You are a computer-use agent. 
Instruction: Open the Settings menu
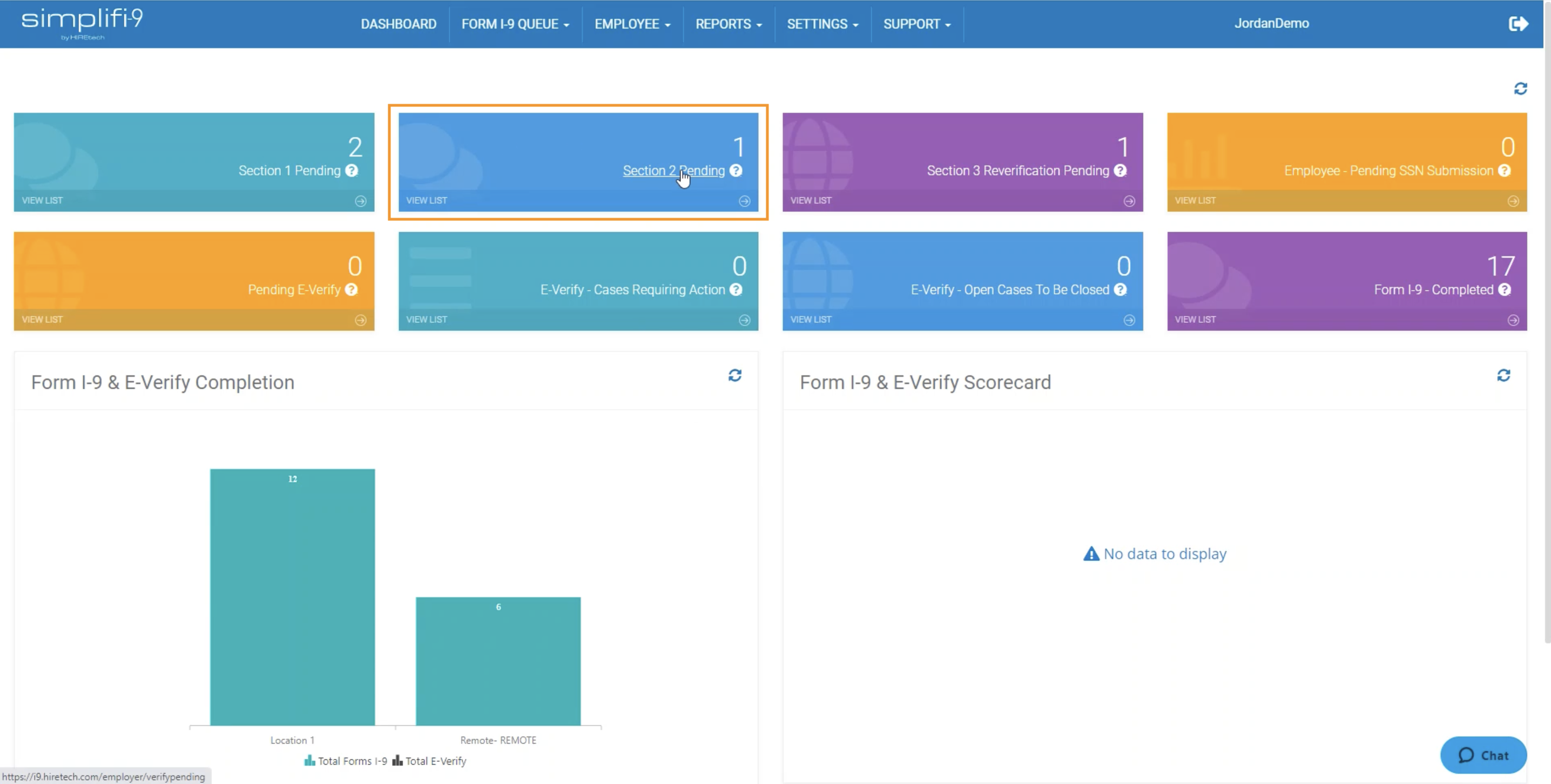pyautogui.click(x=822, y=24)
